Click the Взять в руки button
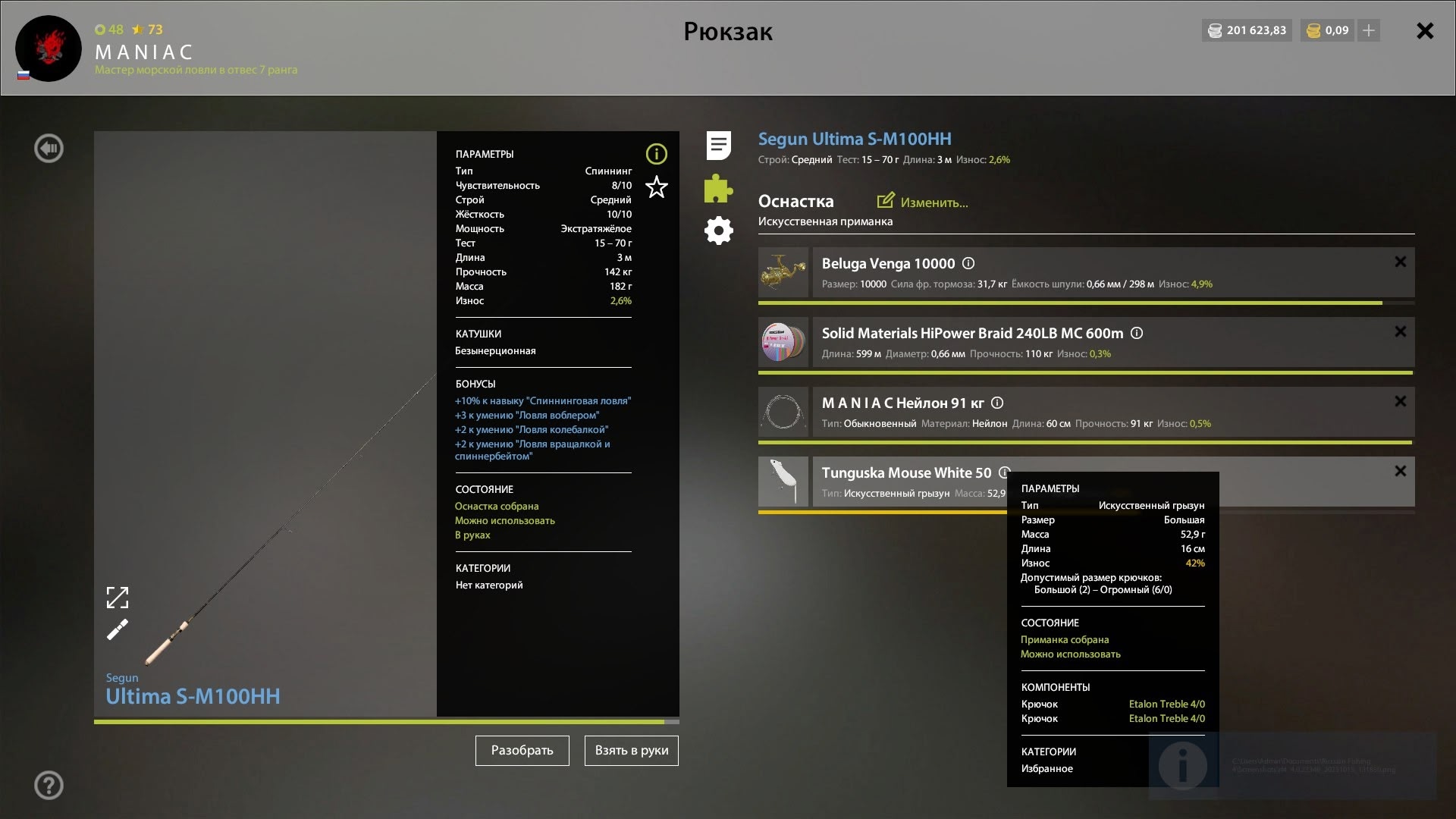The width and height of the screenshot is (1456, 819). (x=631, y=751)
